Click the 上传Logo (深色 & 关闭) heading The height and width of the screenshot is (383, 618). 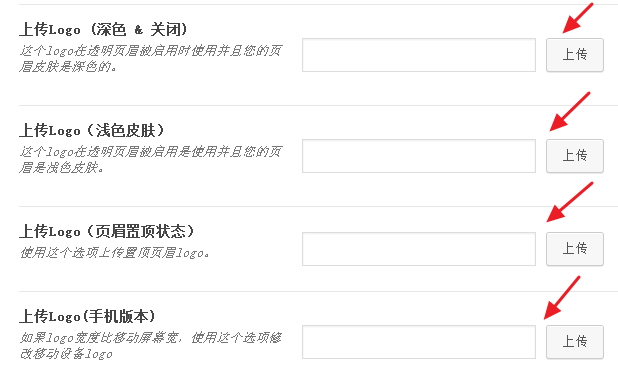103,30
